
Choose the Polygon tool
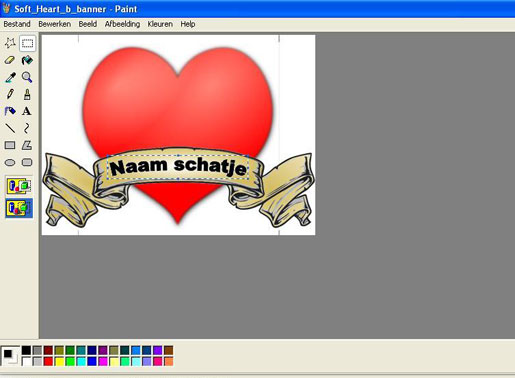pos(27,145)
